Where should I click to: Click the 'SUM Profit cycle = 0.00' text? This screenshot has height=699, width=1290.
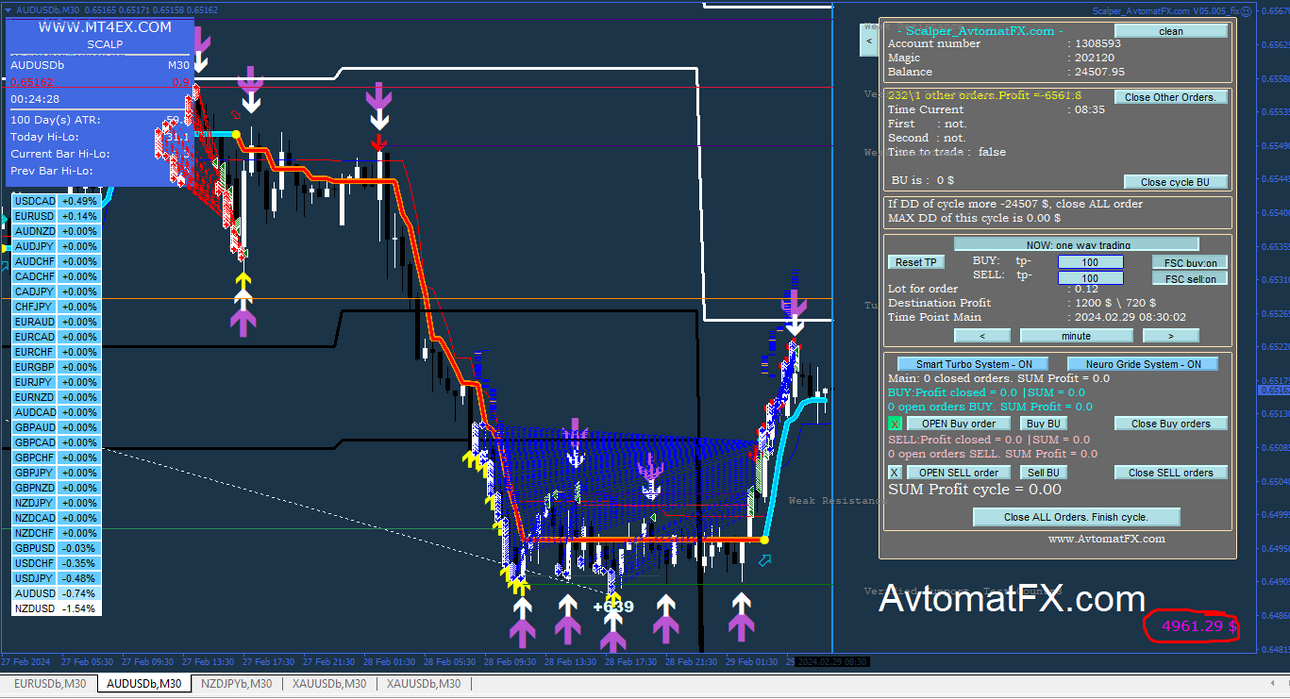975,490
